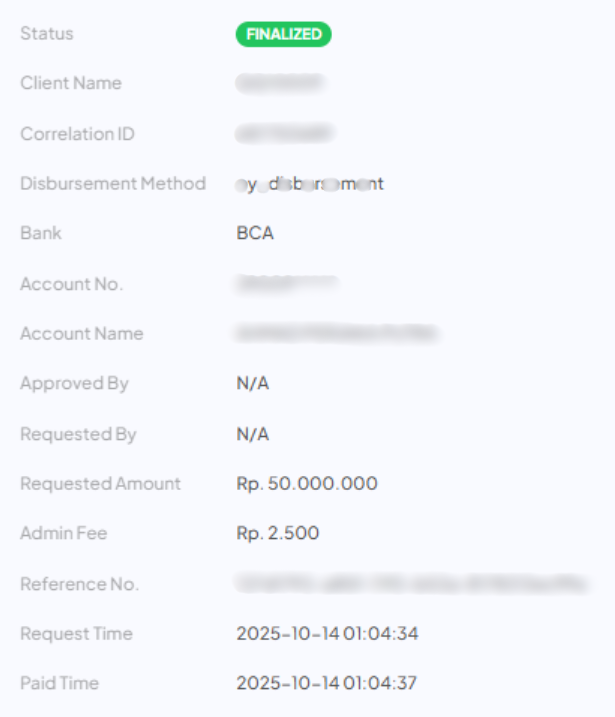Click the Admin Fee field label
Screen dimensions: 615x717
63,534
